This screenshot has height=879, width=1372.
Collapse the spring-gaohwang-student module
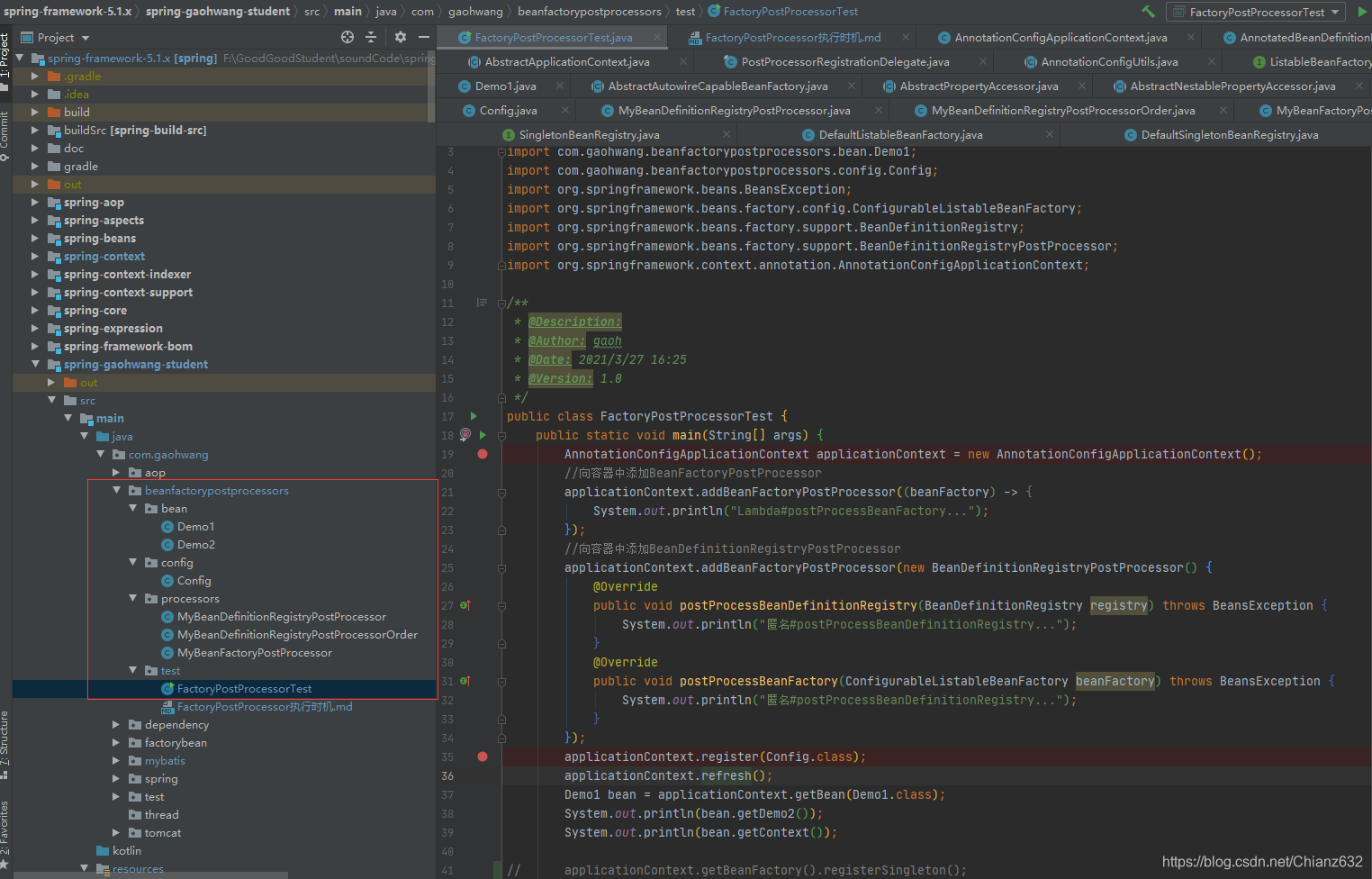35,364
